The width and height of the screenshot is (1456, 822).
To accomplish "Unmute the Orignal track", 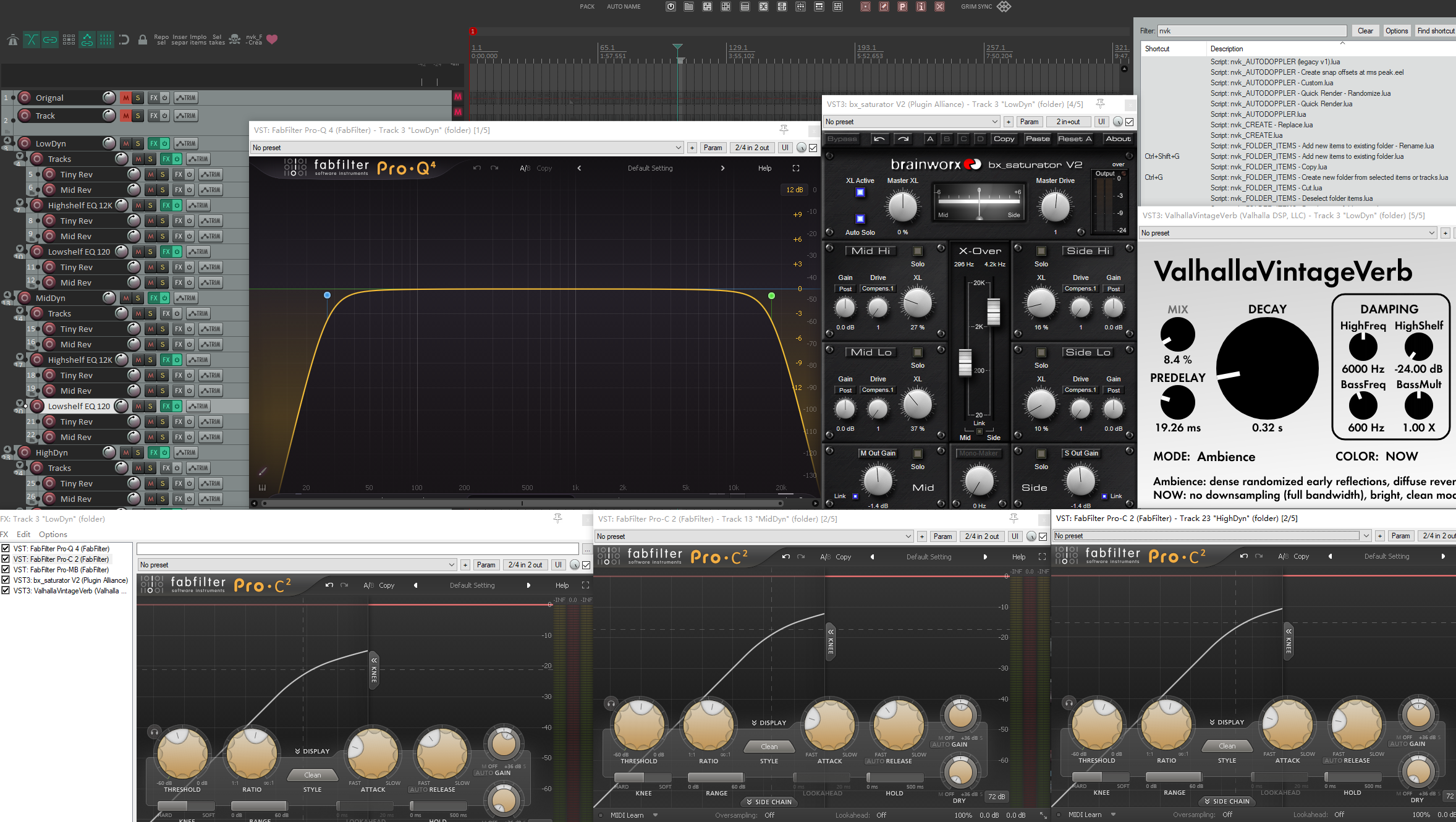I will (125, 98).
